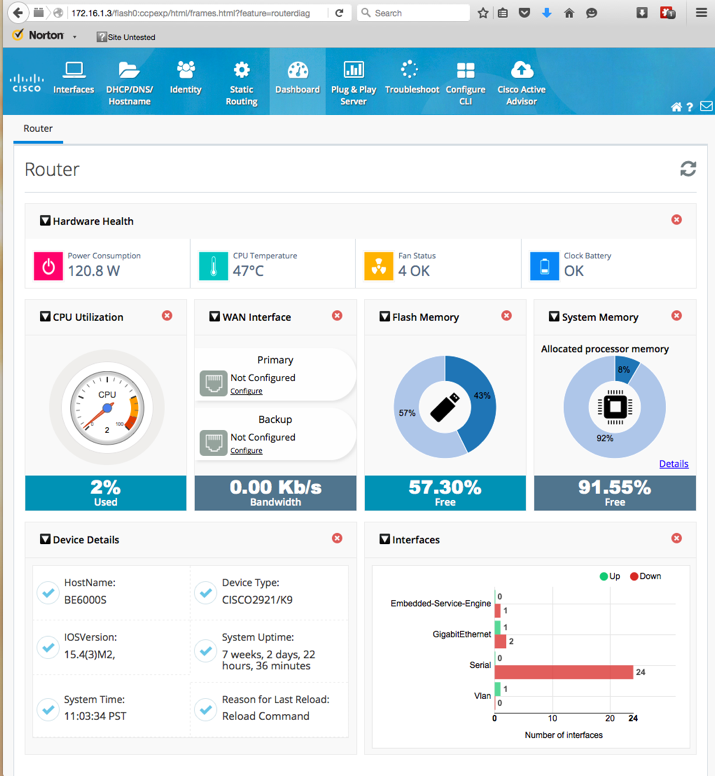Launch the Troubleshoot tool
Viewport: 715px width, 776px height.
[412, 78]
